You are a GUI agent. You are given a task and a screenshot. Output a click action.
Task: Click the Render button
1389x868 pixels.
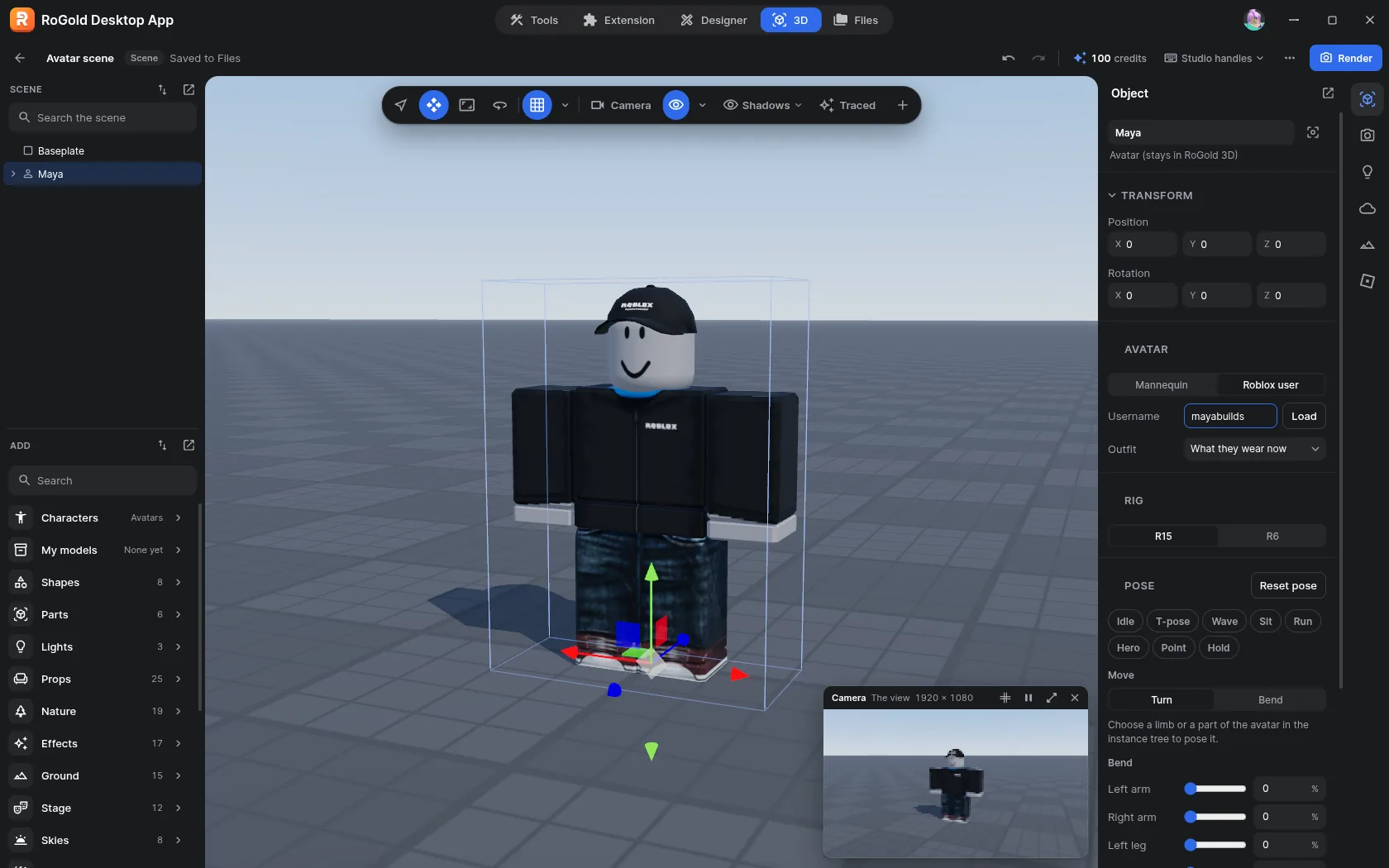pos(1345,58)
